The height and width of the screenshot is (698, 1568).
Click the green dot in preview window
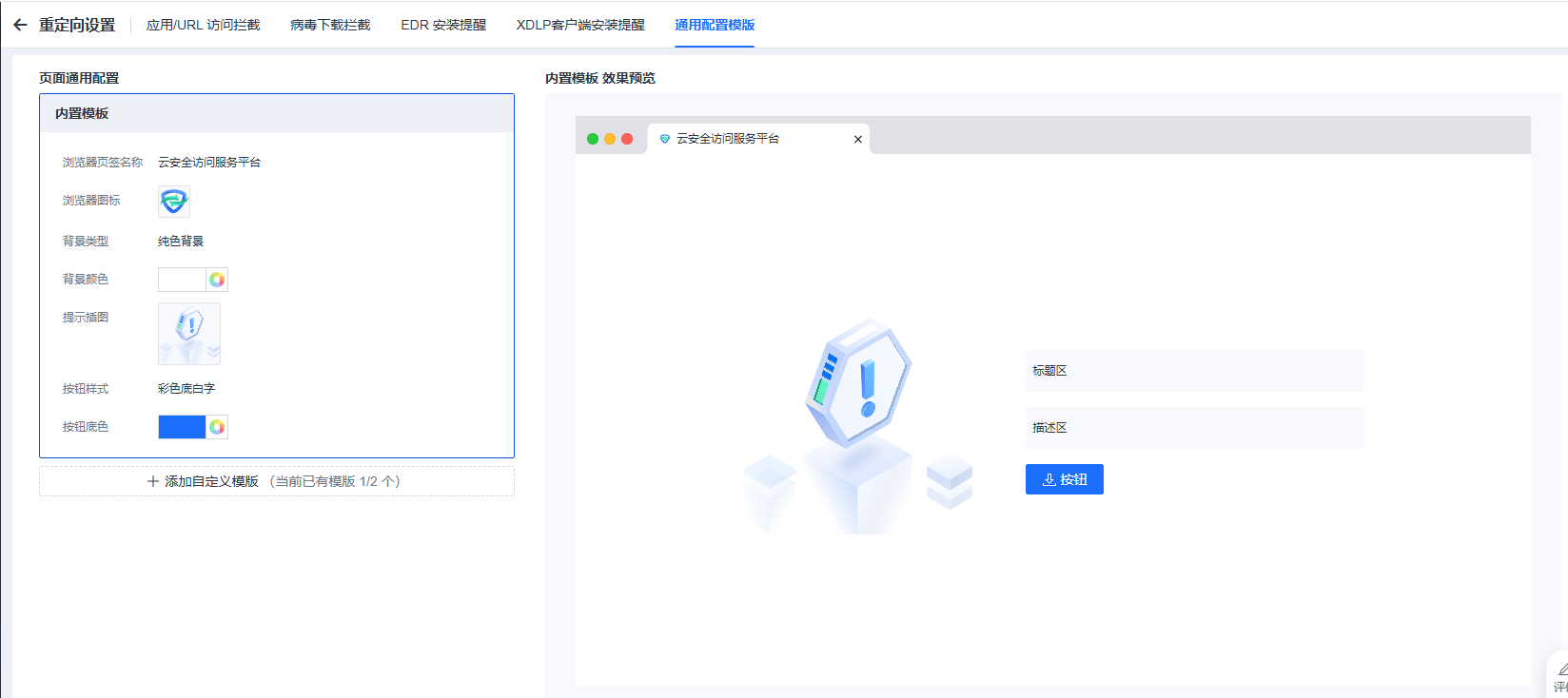click(x=593, y=139)
